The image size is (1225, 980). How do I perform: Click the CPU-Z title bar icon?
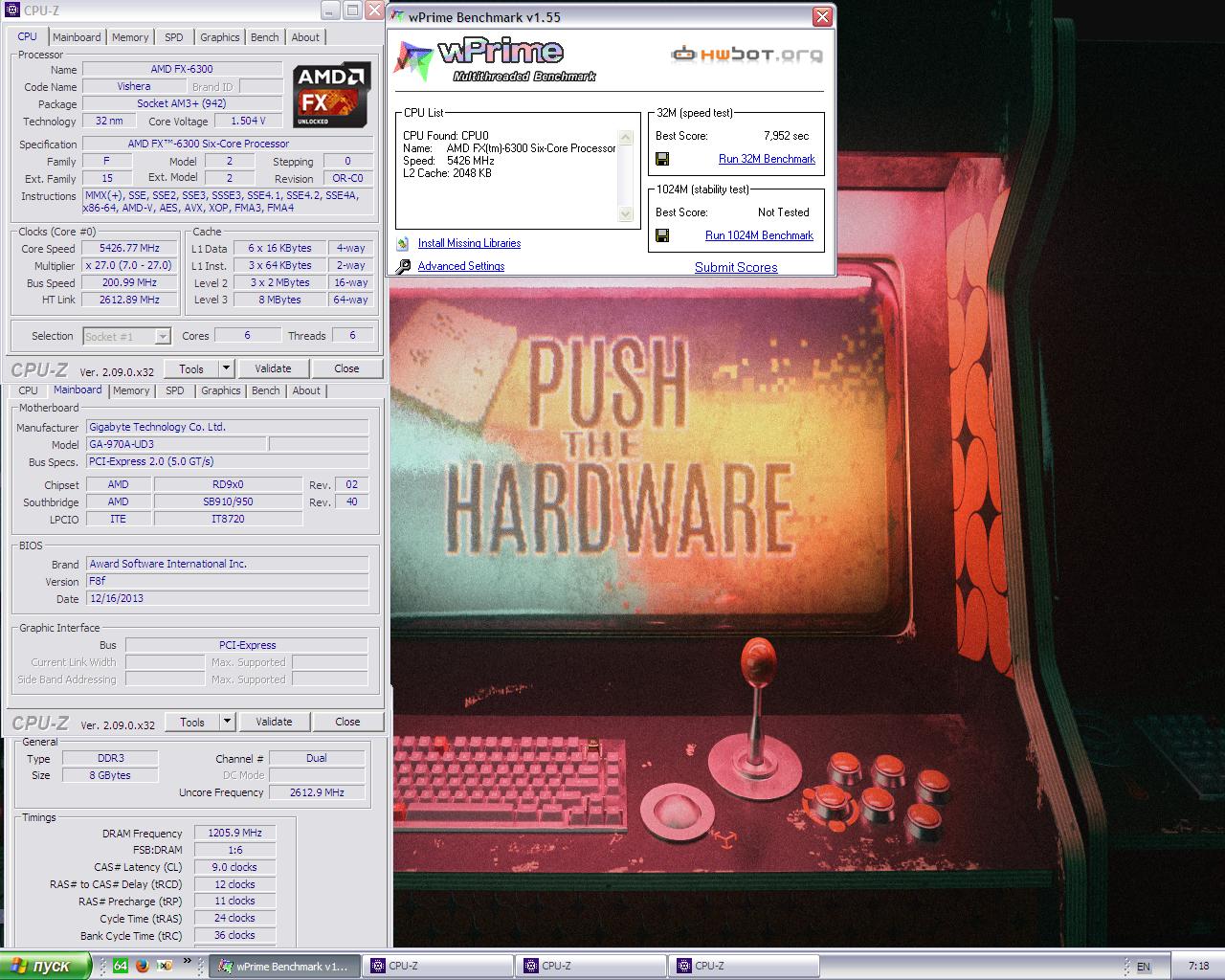[12, 11]
